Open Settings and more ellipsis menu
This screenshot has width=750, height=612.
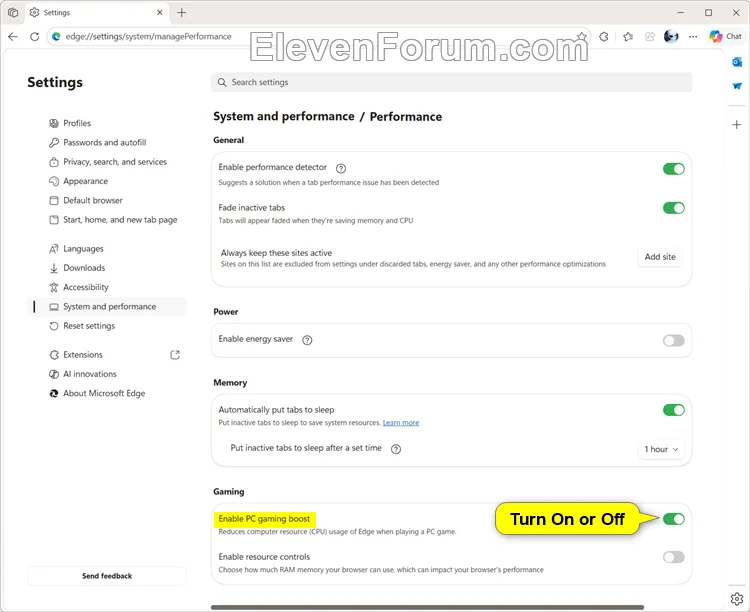[693, 36]
